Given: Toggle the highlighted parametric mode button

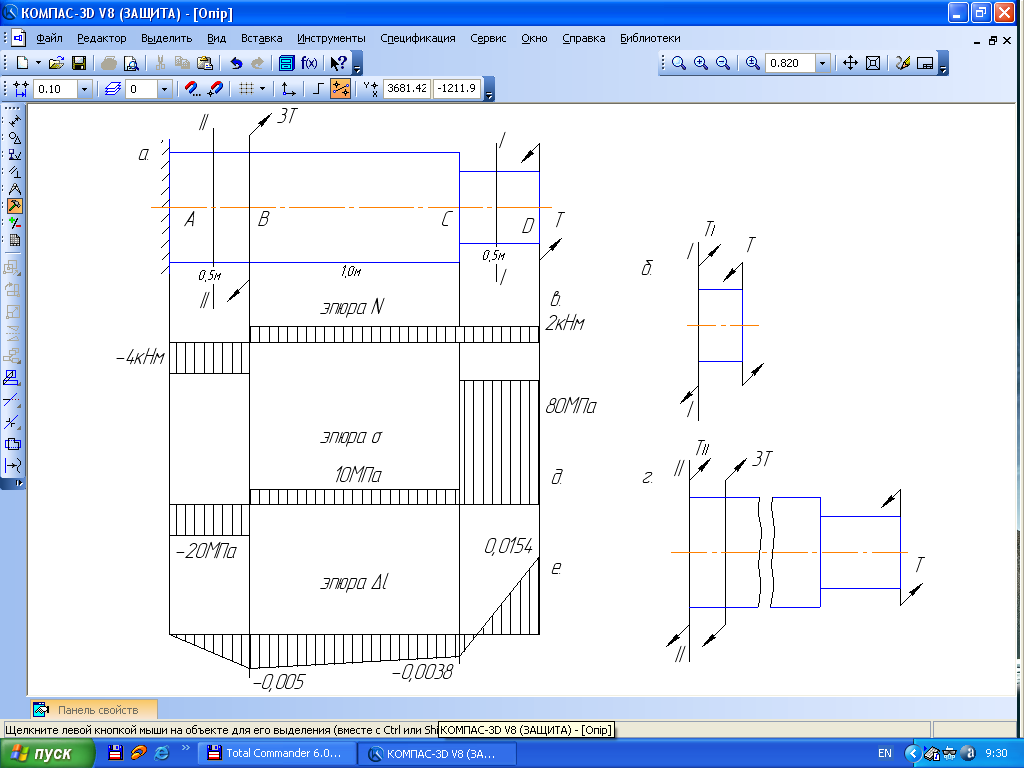Looking at the screenshot, I should tap(340, 89).
